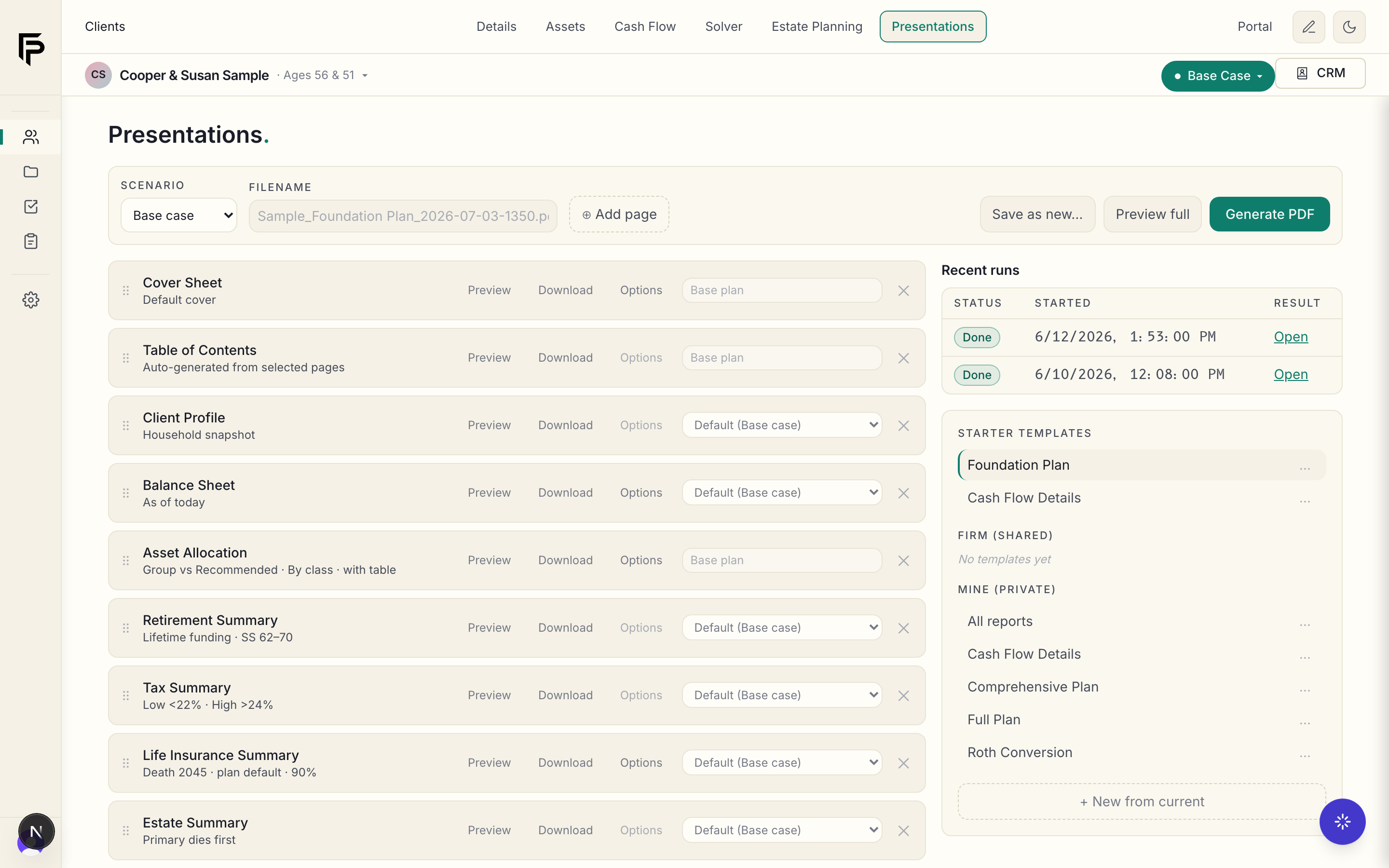Image resolution: width=1389 pixels, height=868 pixels.
Task: Open settings gear in sidebar
Action: pyautogui.click(x=30, y=299)
